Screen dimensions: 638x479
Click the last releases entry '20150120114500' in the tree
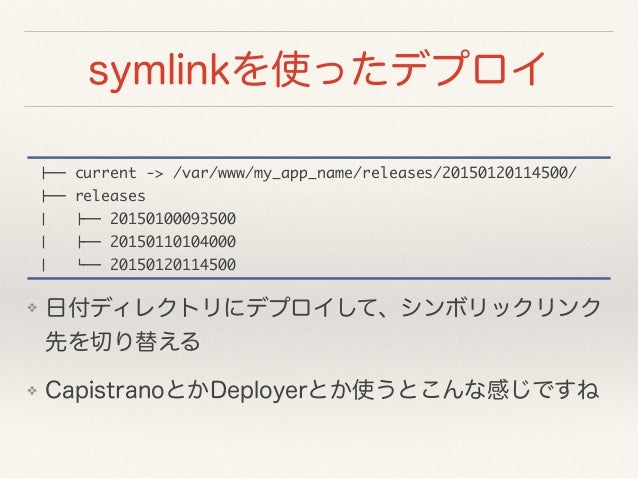pyautogui.click(x=173, y=265)
